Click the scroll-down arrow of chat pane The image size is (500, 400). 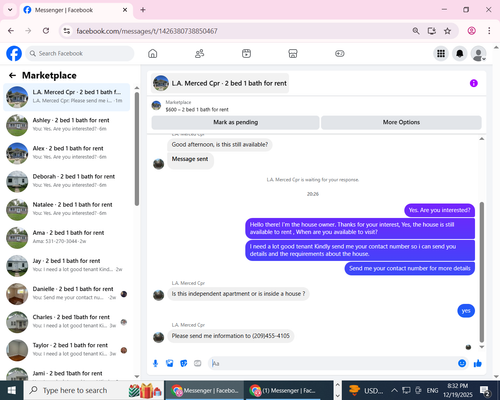click(x=482, y=347)
